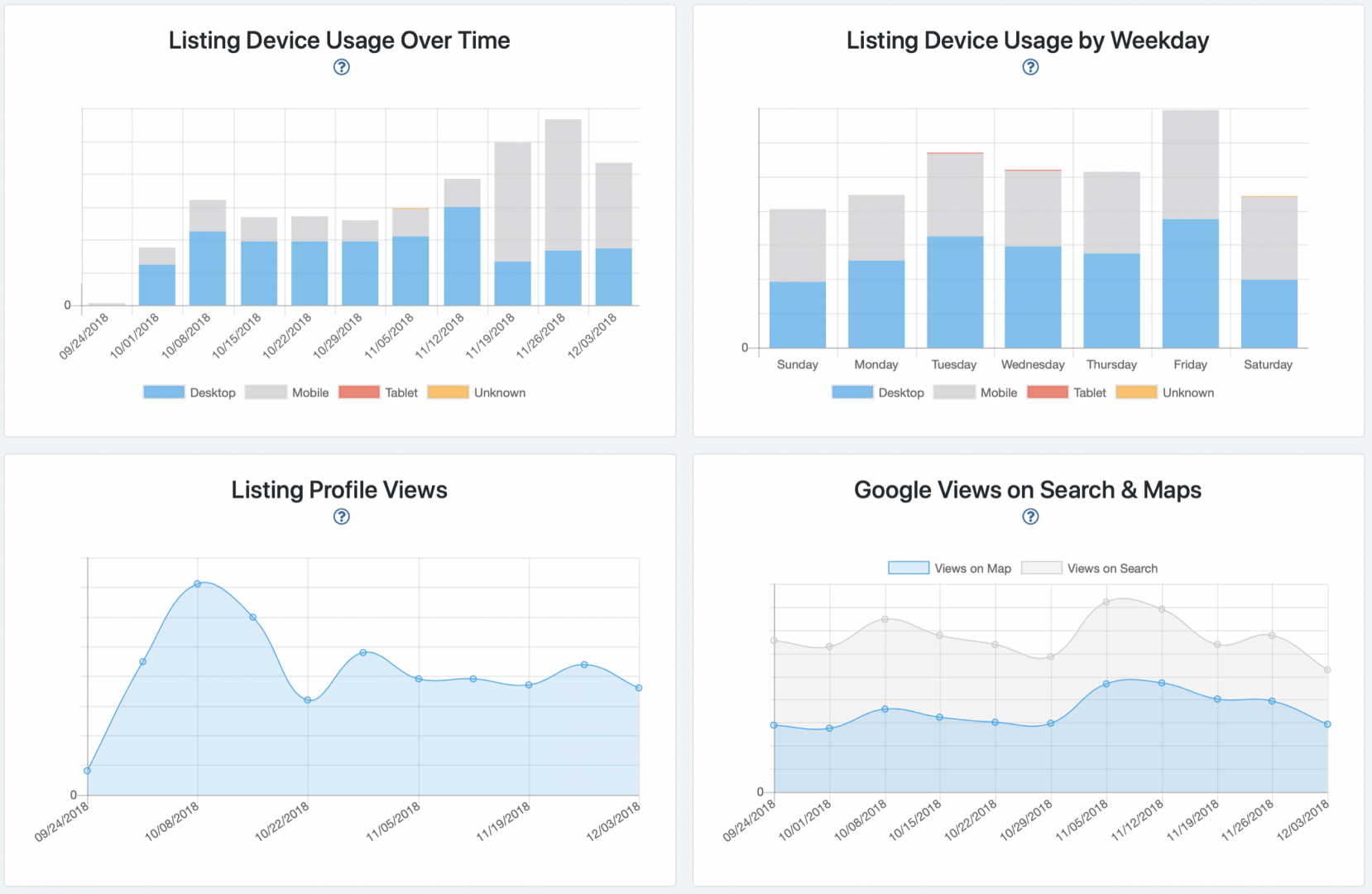Click the Monday bar in Weekday chart
Image resolution: width=1372 pixels, height=894 pixels.
pyautogui.click(x=876, y=272)
